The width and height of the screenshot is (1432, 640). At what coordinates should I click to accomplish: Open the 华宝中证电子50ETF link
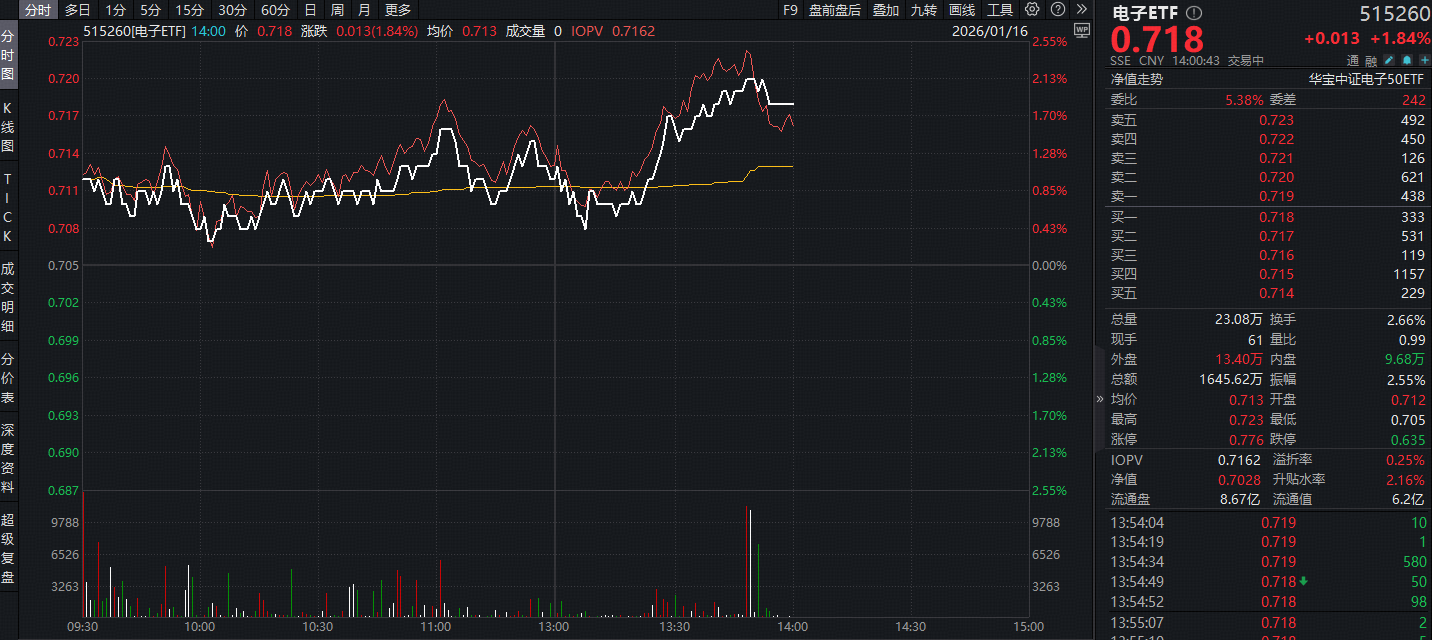click(1366, 79)
